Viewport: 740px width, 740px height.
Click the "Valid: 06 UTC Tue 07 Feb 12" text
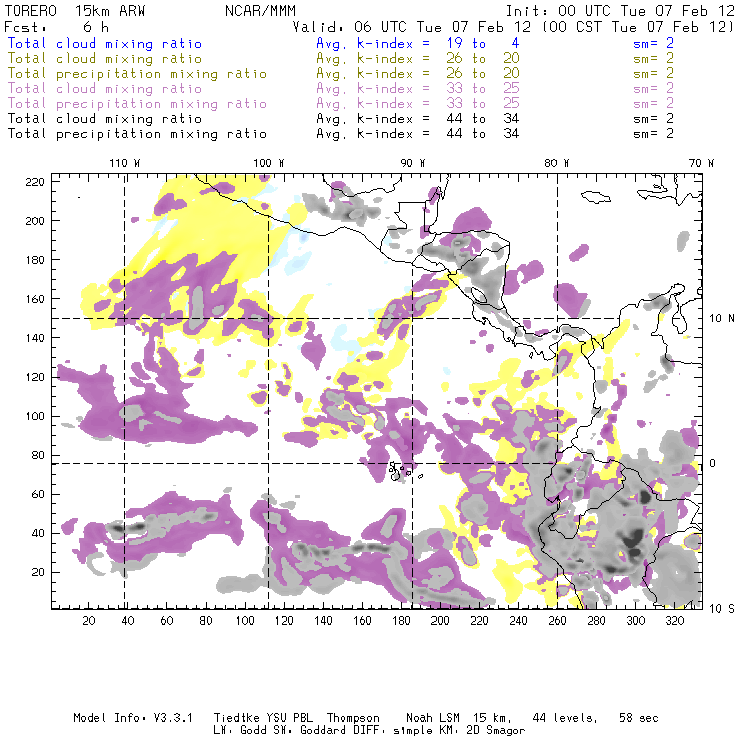(412, 27)
